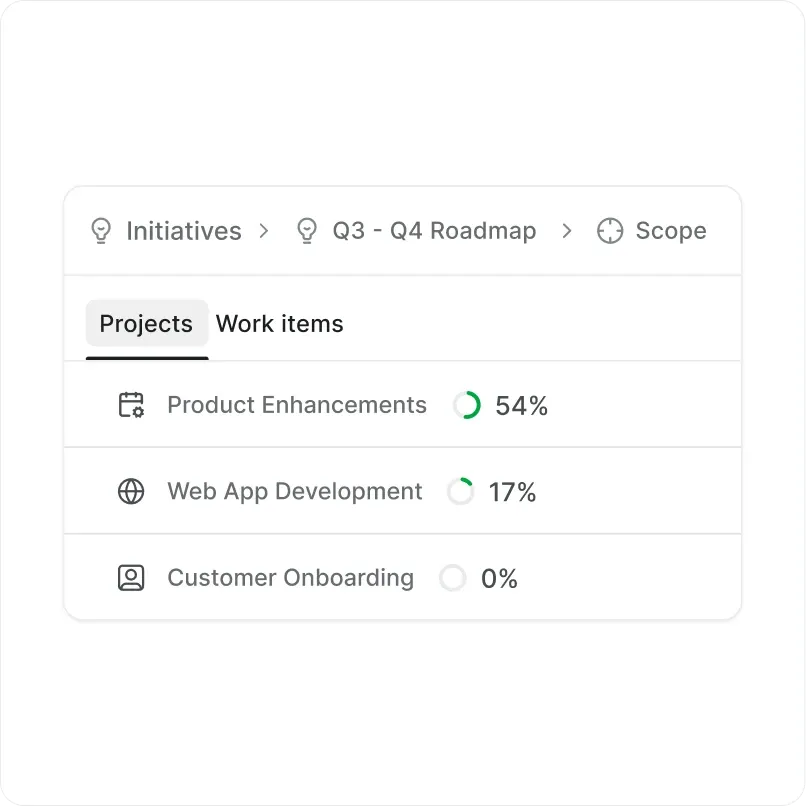
Task: Switch to the Projects tab
Action: click(x=146, y=324)
